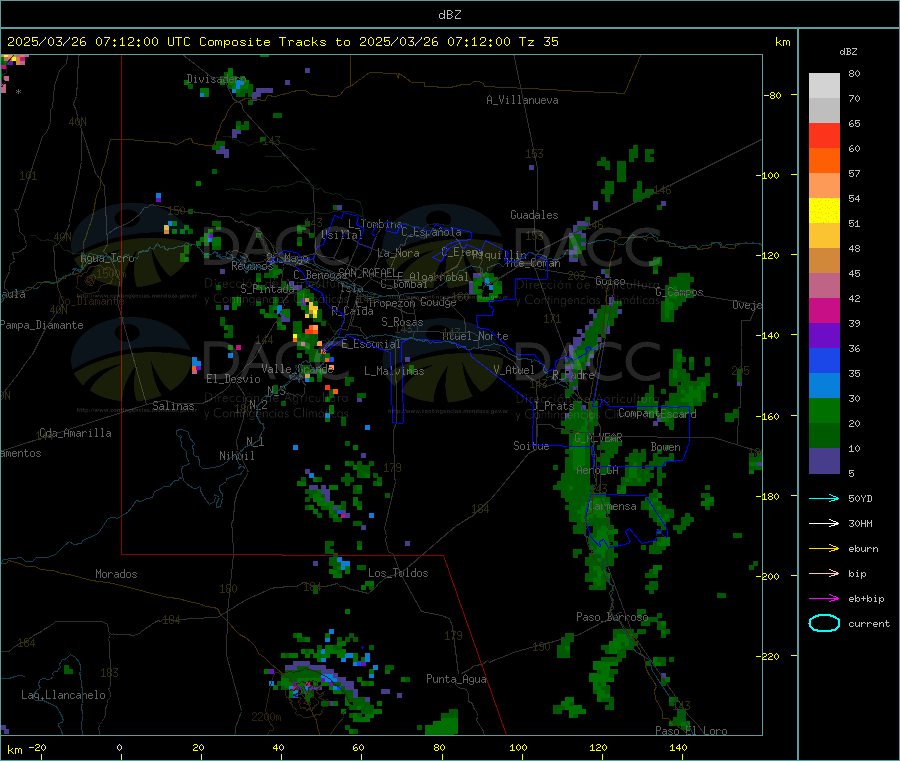Select the blue 35 dBZ color swatch

tap(824, 360)
